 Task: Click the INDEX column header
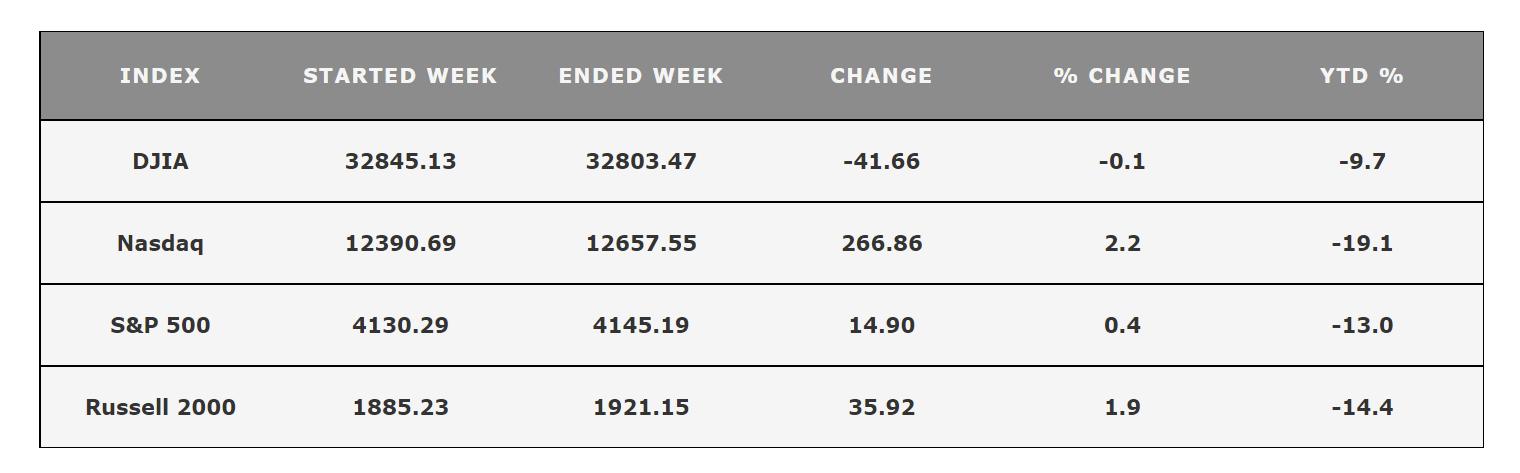[x=160, y=76]
